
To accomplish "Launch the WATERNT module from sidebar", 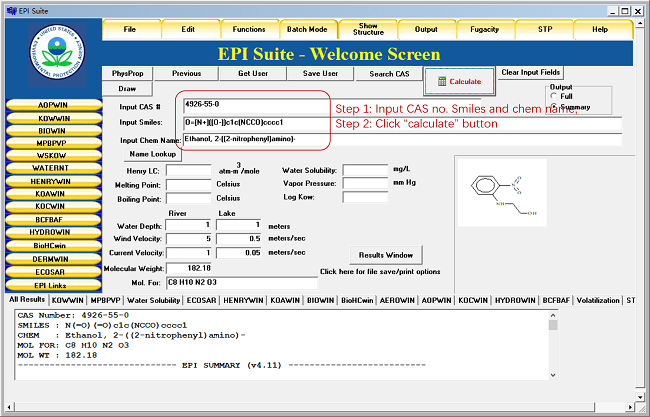I will click(x=53, y=168).
